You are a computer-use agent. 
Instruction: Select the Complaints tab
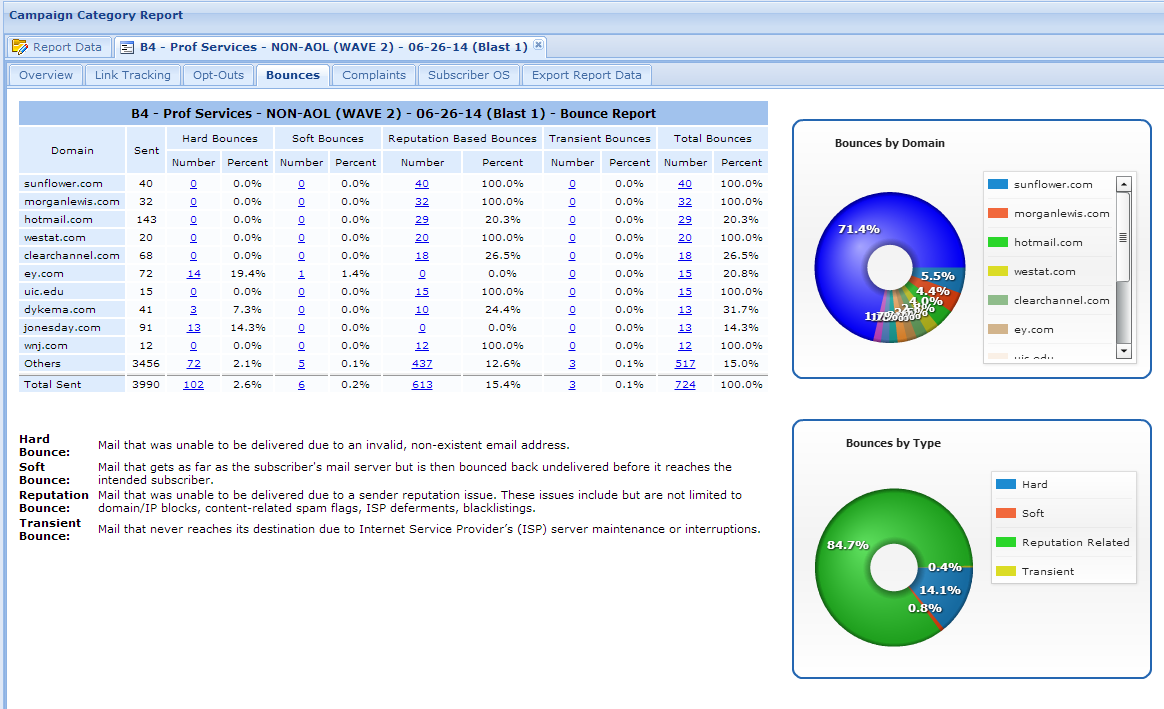tap(374, 75)
